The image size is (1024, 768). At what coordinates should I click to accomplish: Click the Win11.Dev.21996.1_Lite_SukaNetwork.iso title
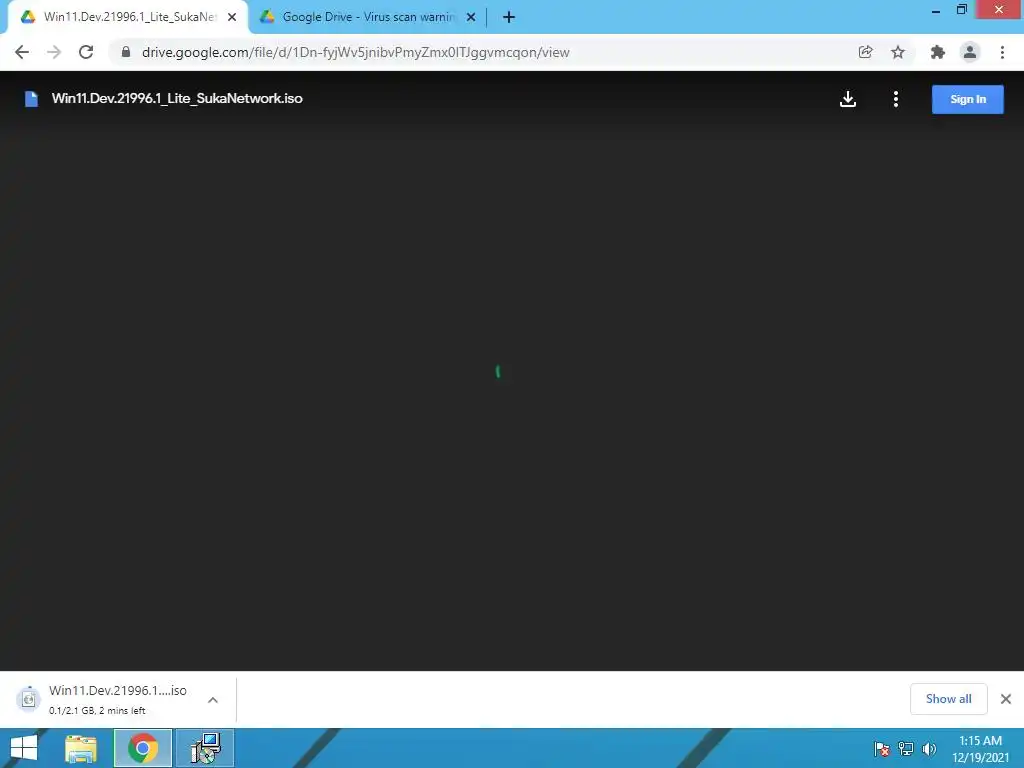click(x=177, y=99)
